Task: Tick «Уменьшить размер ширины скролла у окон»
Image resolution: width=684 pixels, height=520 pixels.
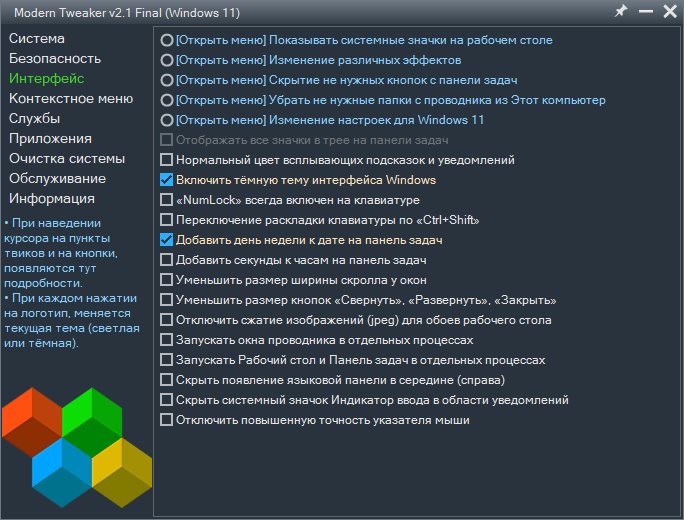Action: [166, 280]
